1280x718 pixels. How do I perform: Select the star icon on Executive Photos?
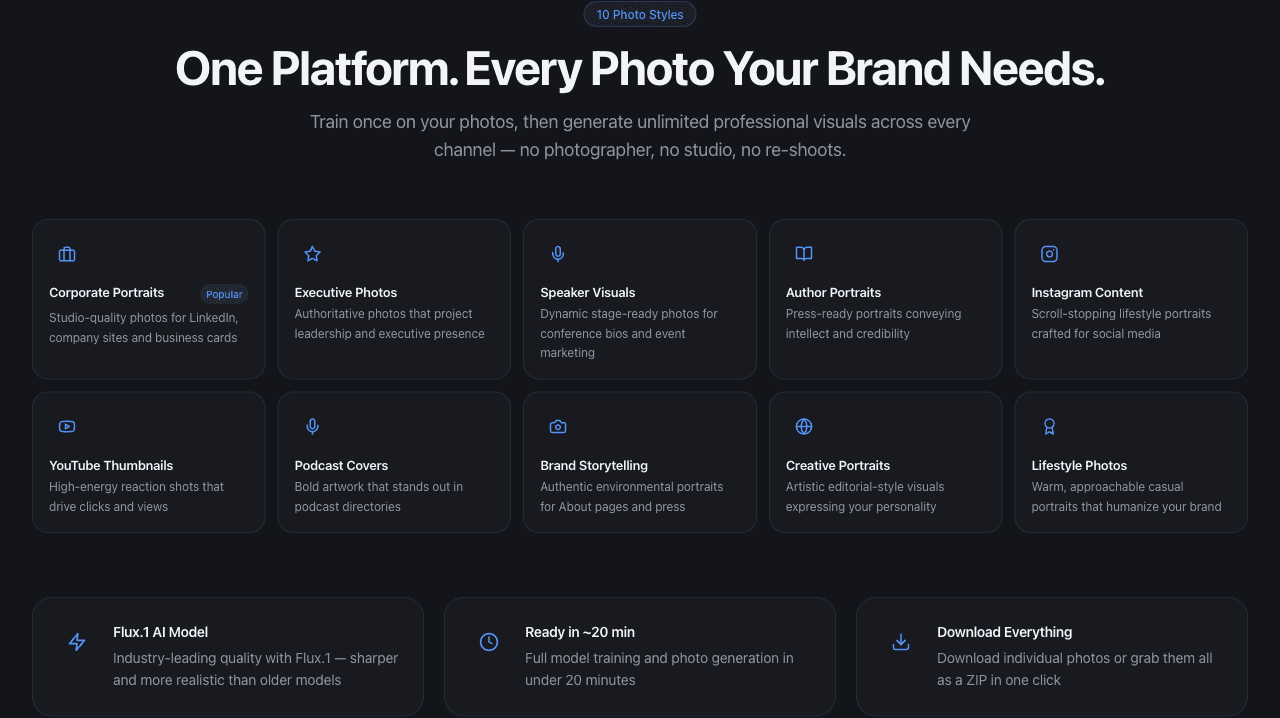point(312,254)
